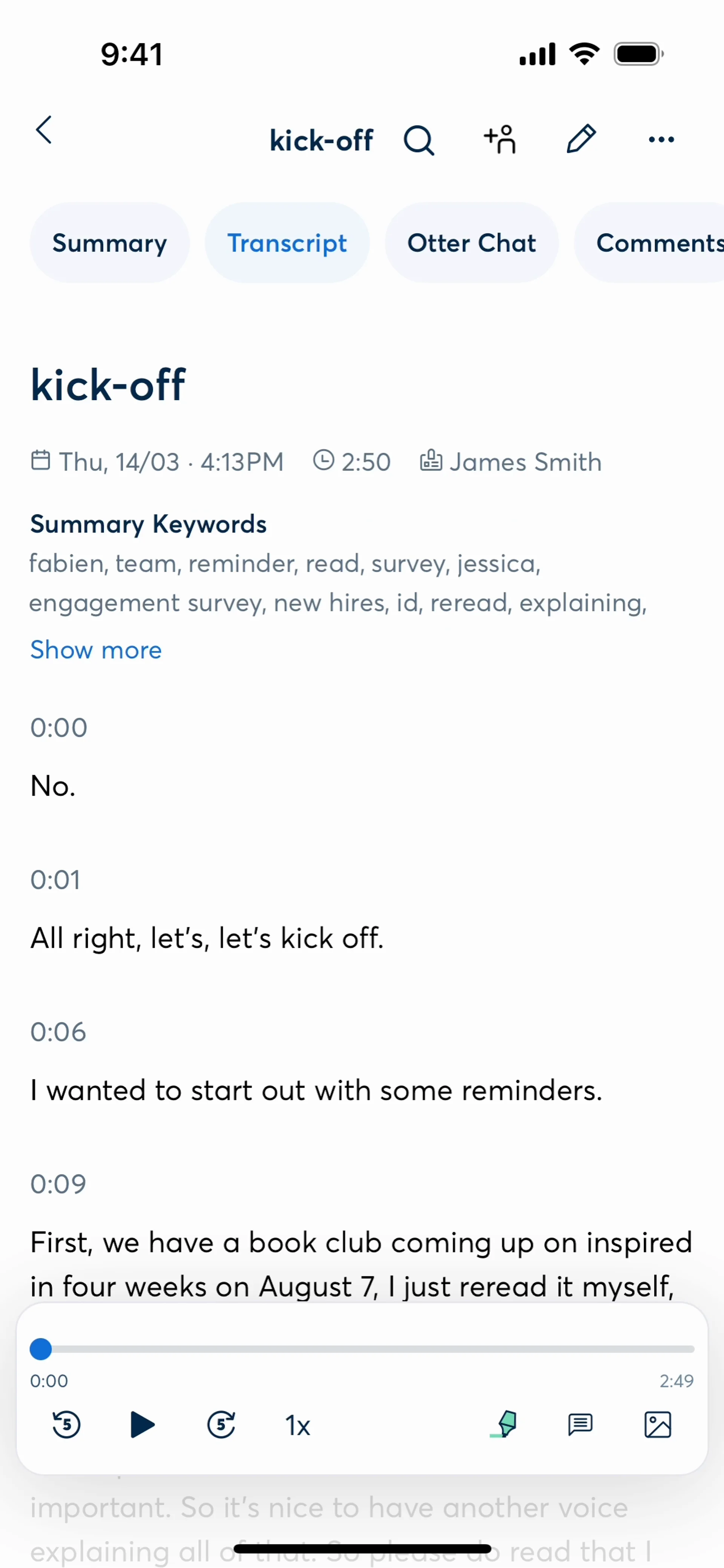Click the audio progress slider handle
Image resolution: width=724 pixels, height=1568 pixels.
point(41,1349)
